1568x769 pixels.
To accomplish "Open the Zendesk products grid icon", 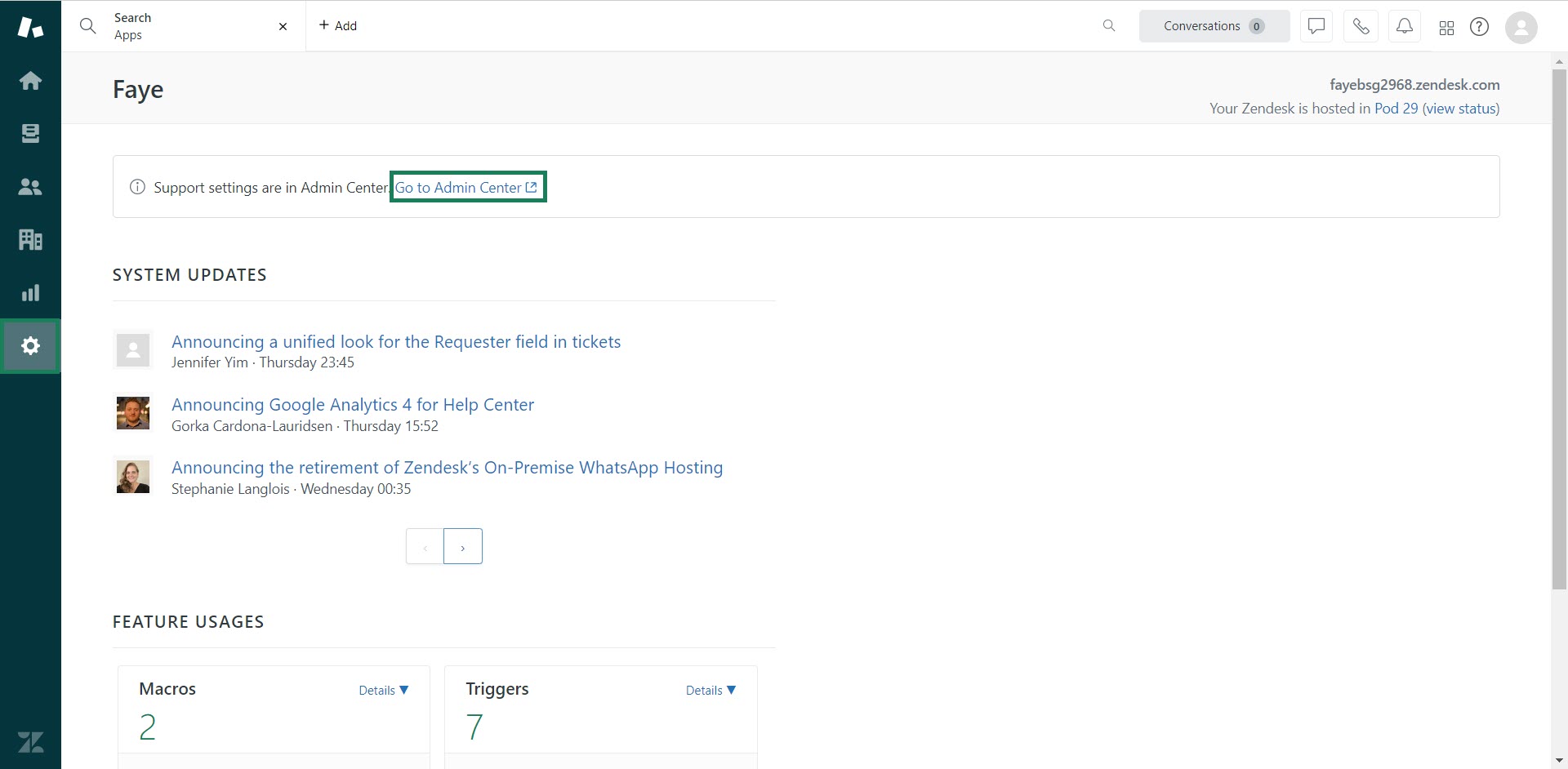I will point(1446,28).
